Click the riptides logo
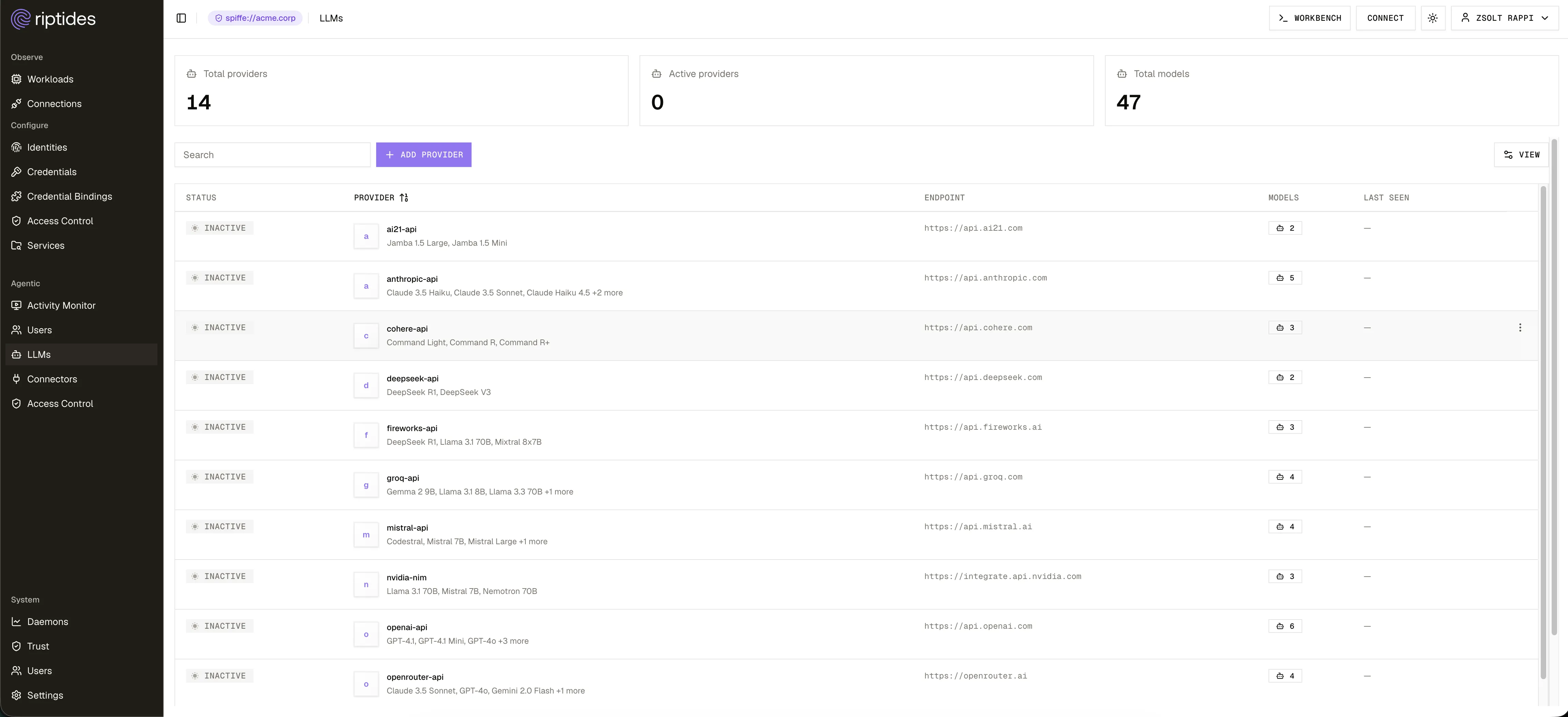The image size is (1568, 717). click(x=53, y=19)
